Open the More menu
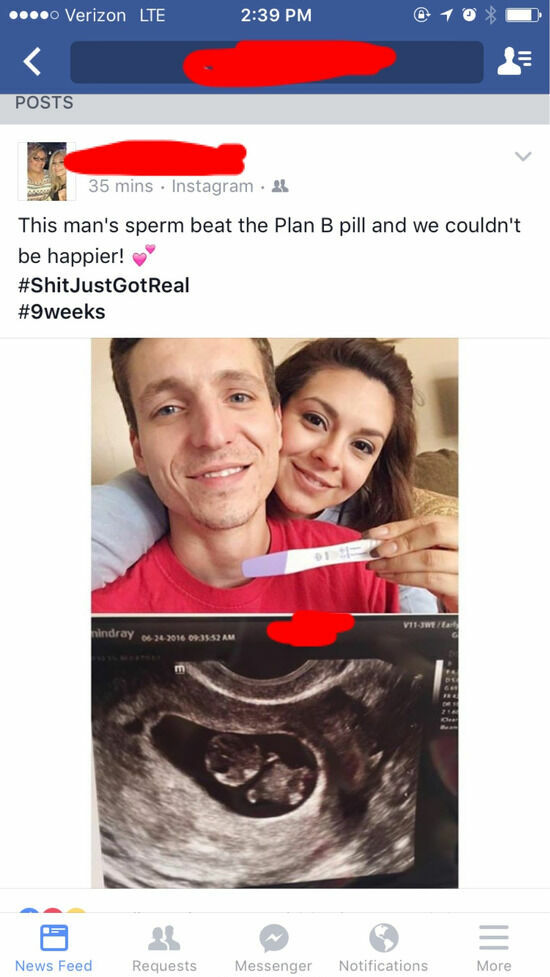The width and height of the screenshot is (550, 977). point(494,947)
